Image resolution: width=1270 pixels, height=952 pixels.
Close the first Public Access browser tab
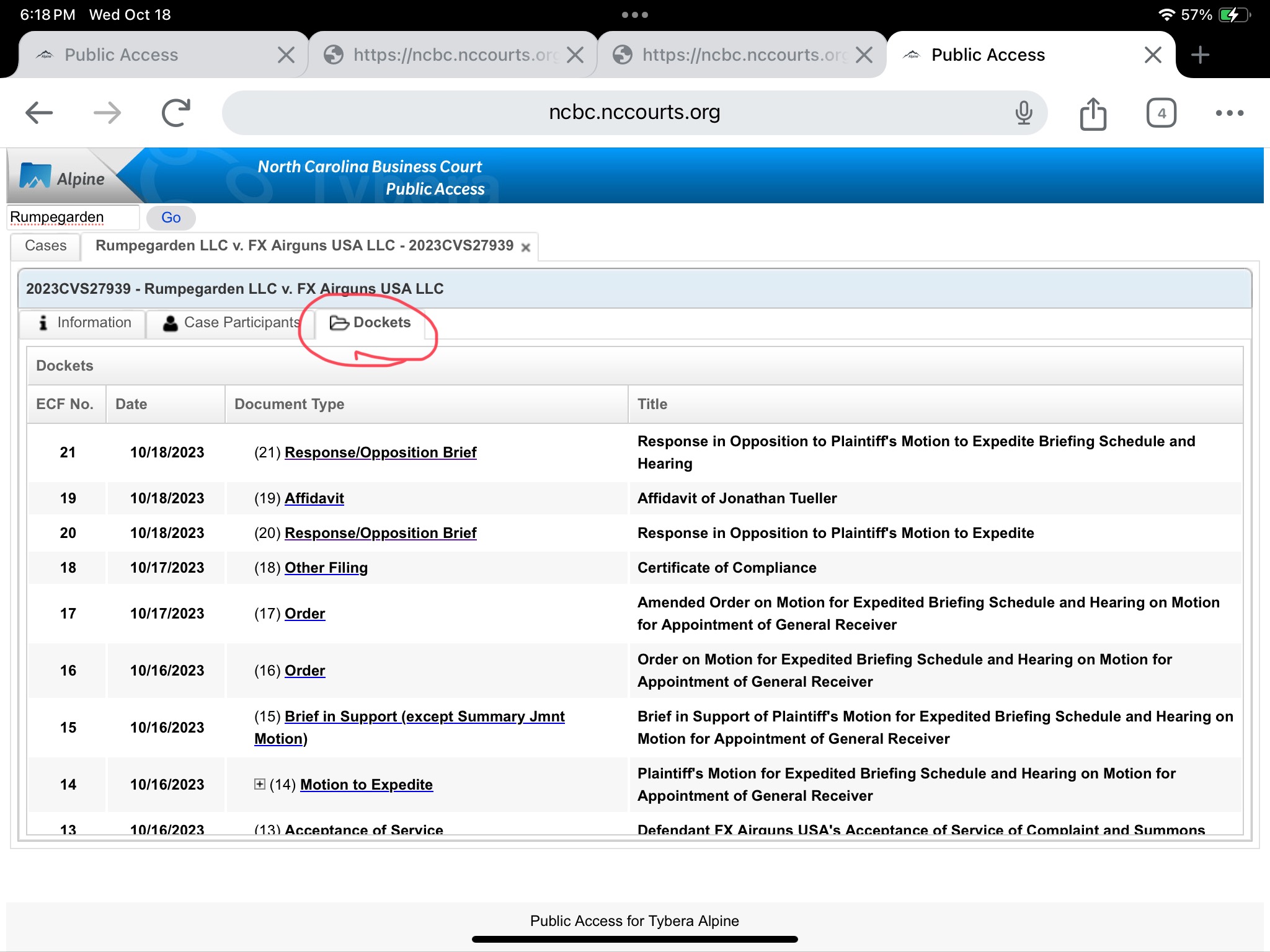click(286, 55)
